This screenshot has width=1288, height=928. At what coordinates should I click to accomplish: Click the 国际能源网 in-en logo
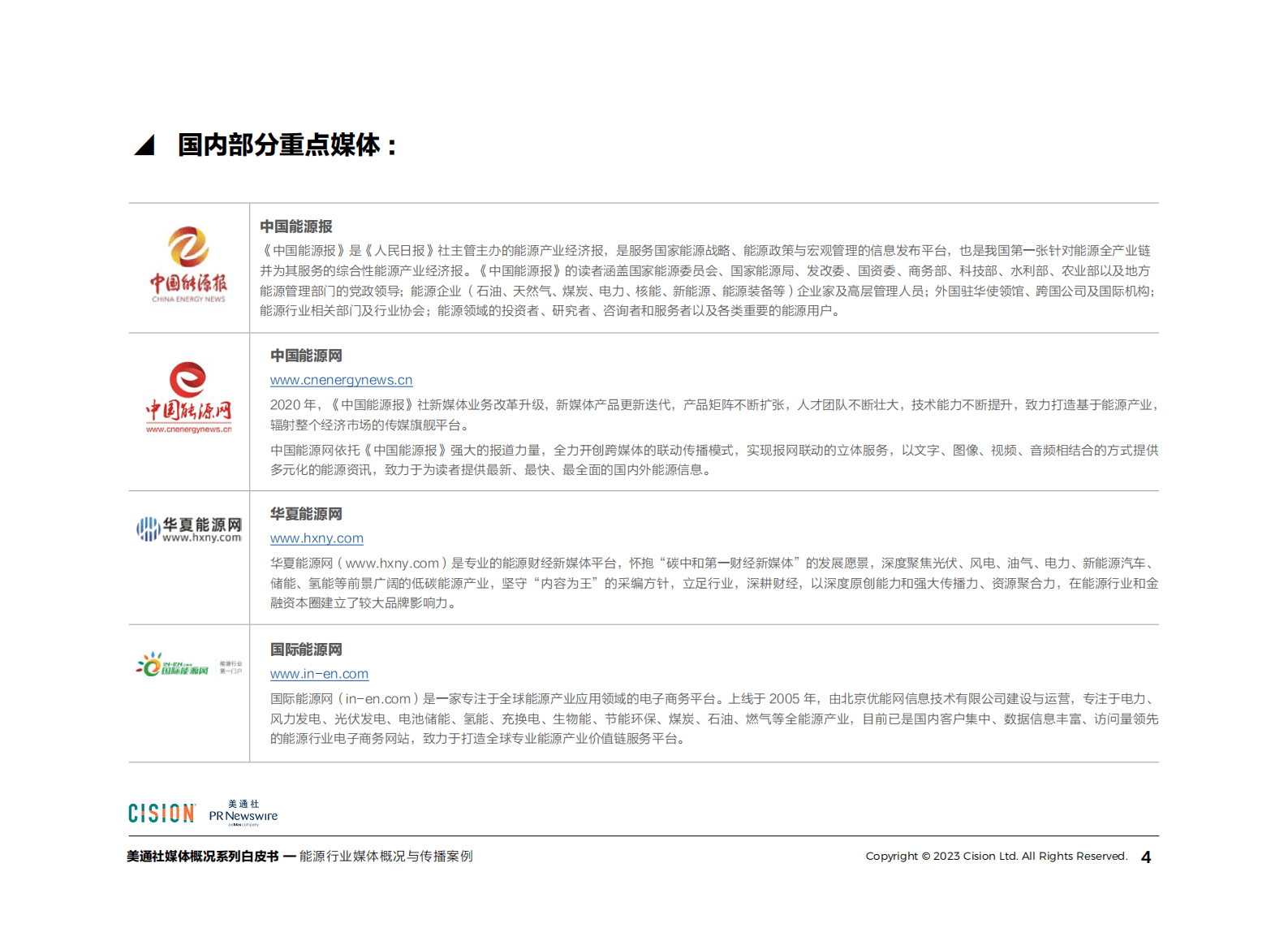189,665
